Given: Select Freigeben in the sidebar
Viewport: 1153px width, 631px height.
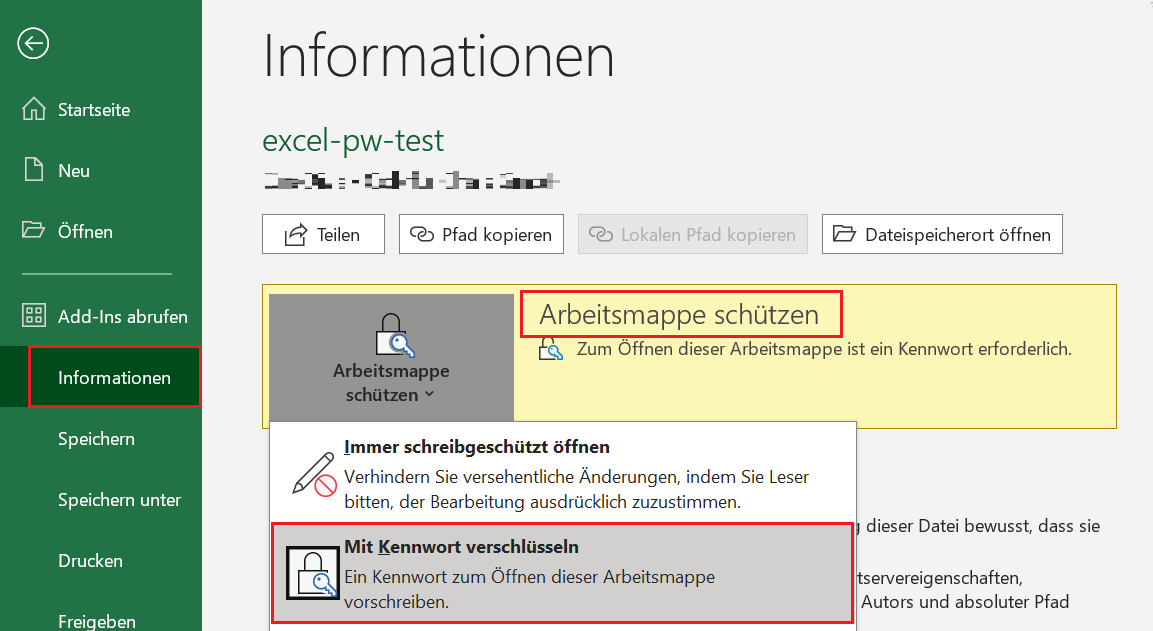Looking at the screenshot, I should pos(97,621).
